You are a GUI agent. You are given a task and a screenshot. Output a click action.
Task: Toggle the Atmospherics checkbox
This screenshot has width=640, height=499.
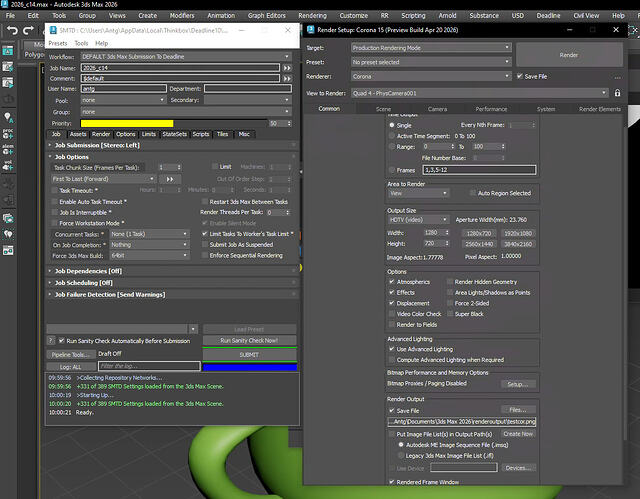pyautogui.click(x=392, y=282)
